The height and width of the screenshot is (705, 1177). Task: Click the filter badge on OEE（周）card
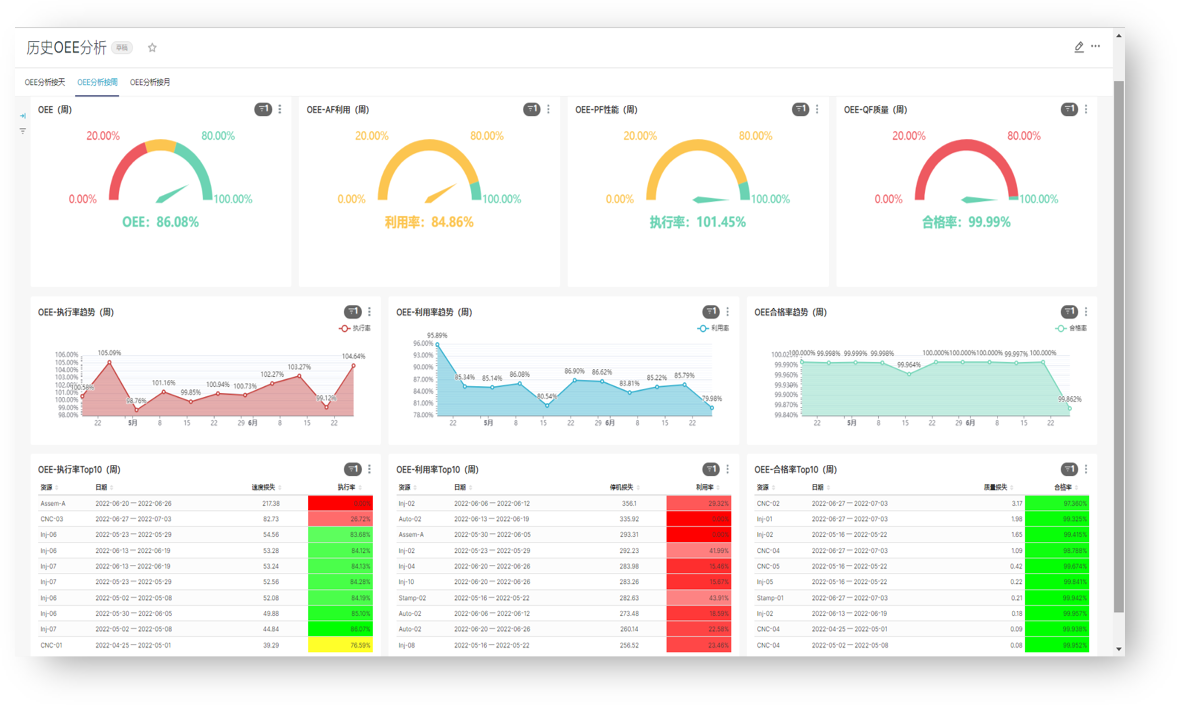click(x=263, y=110)
